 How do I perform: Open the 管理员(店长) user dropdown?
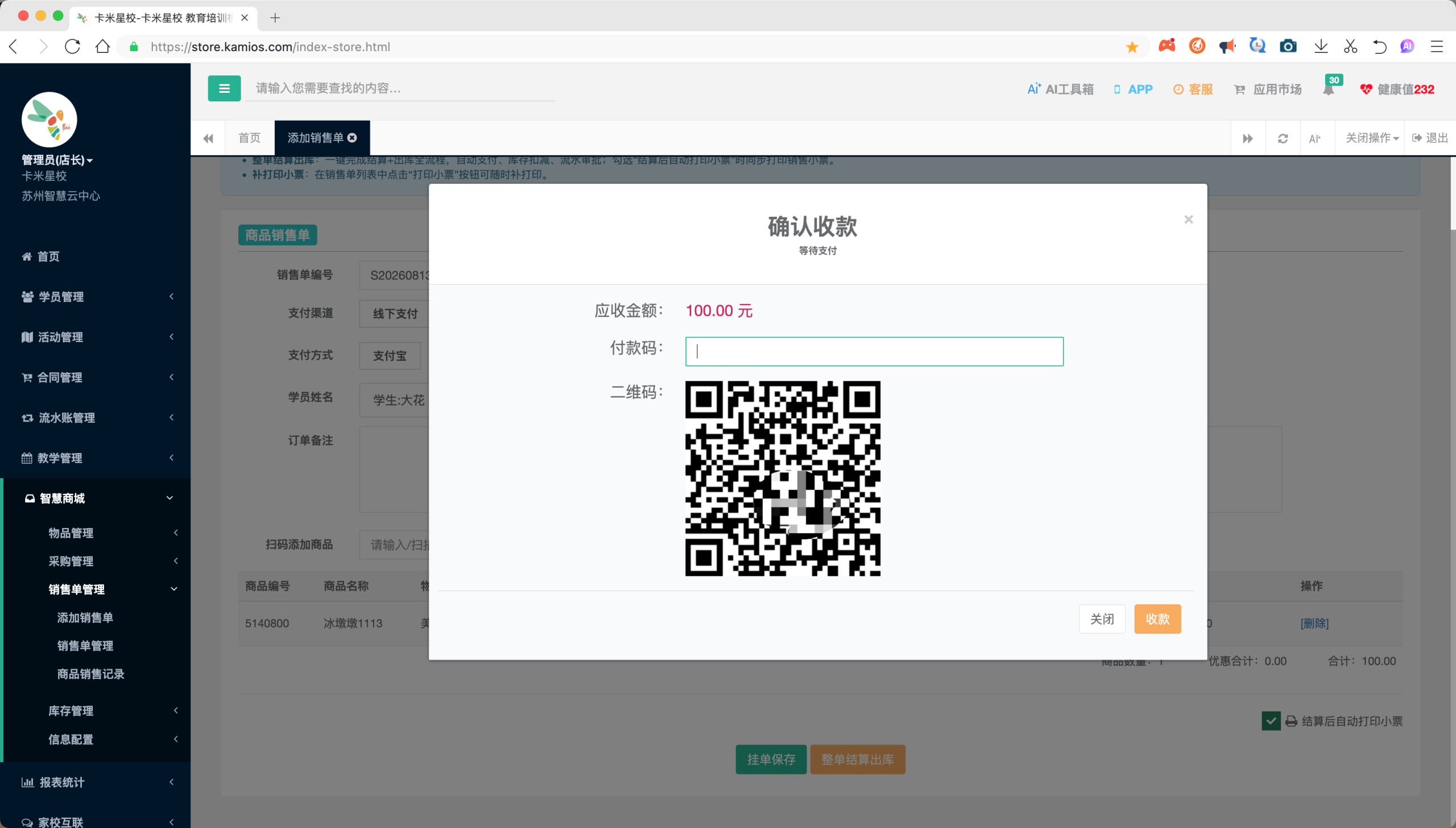[57, 160]
